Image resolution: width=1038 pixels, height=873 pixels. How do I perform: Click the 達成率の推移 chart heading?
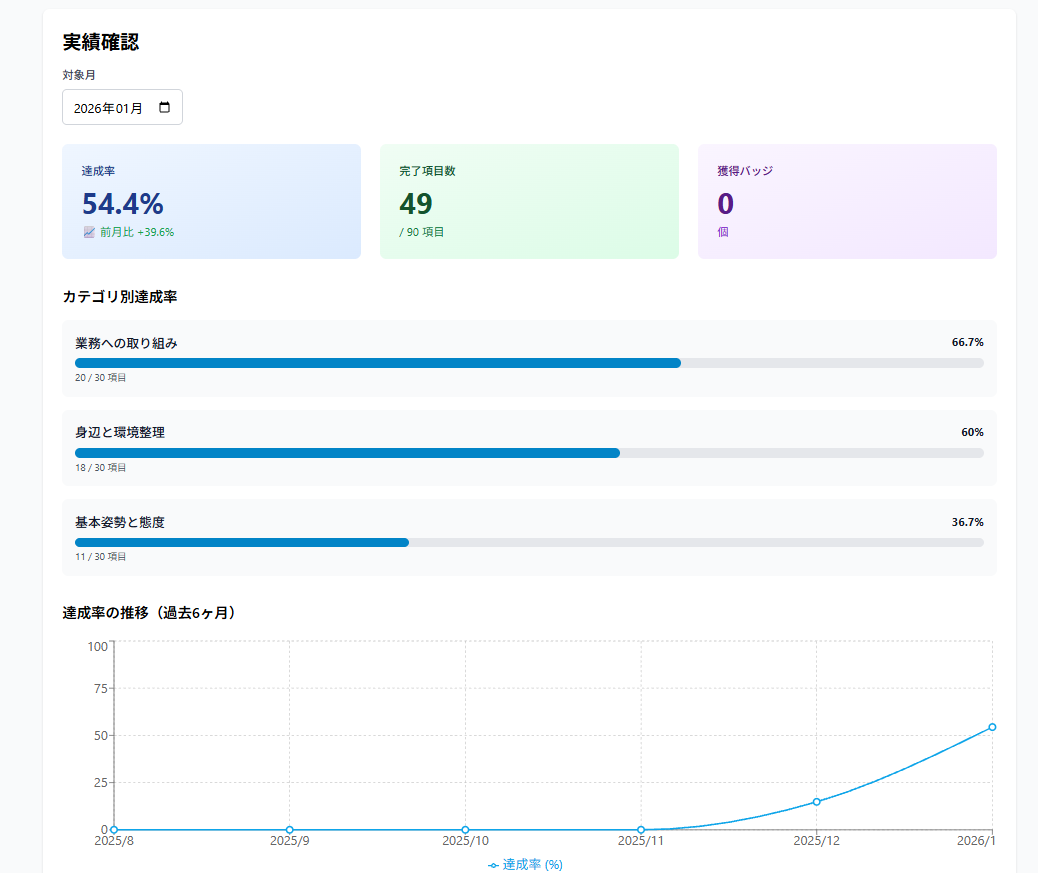pyautogui.click(x=150, y=613)
